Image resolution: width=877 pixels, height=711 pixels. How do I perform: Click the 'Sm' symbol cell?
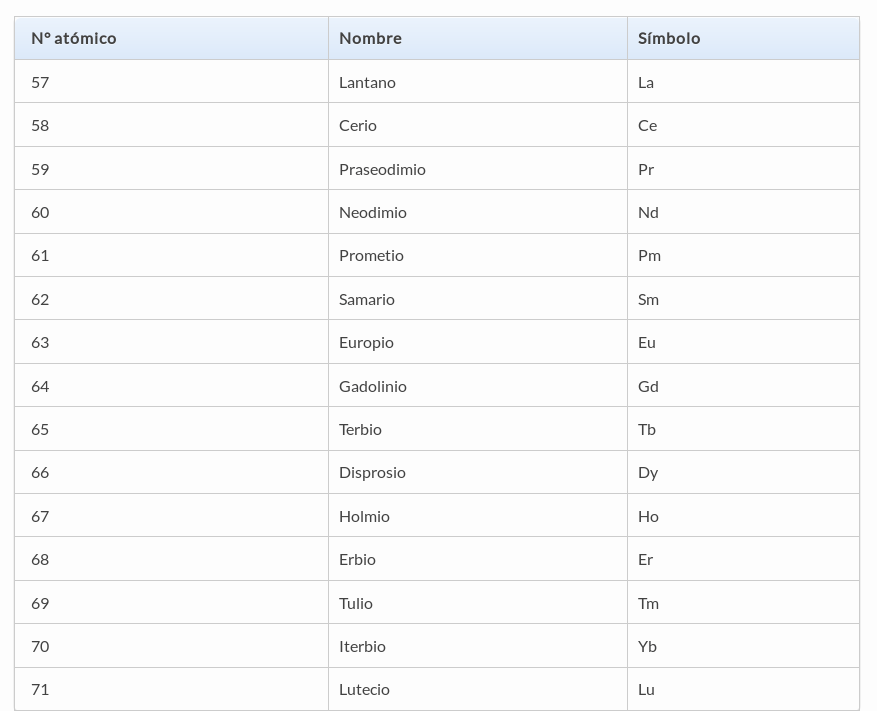click(743, 299)
